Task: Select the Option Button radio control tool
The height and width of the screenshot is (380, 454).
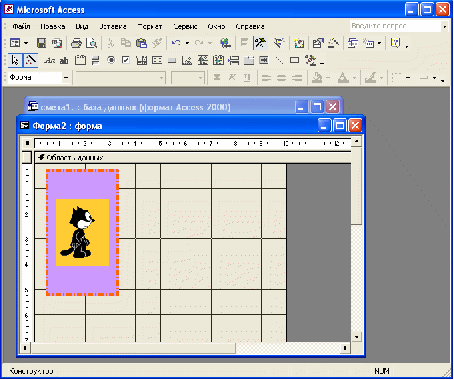Action: (x=111, y=60)
